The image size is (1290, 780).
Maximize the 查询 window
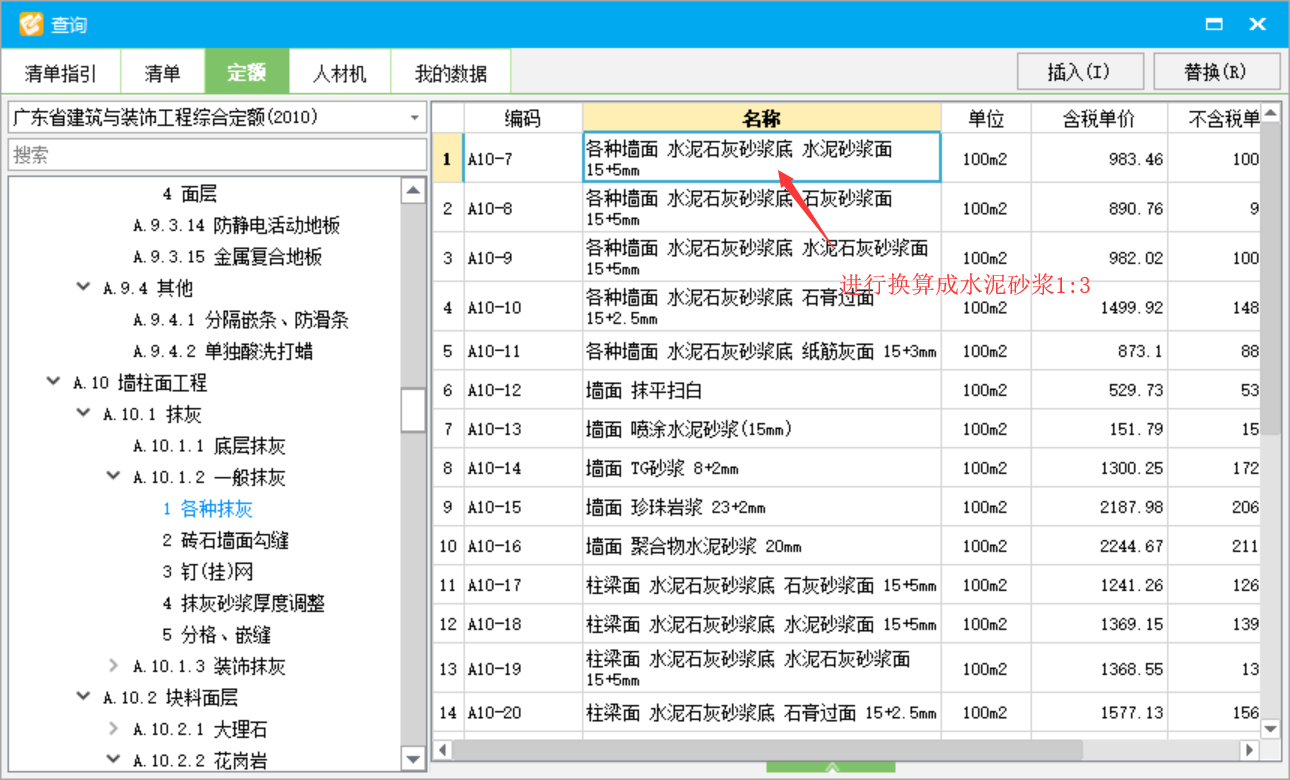(x=1214, y=24)
